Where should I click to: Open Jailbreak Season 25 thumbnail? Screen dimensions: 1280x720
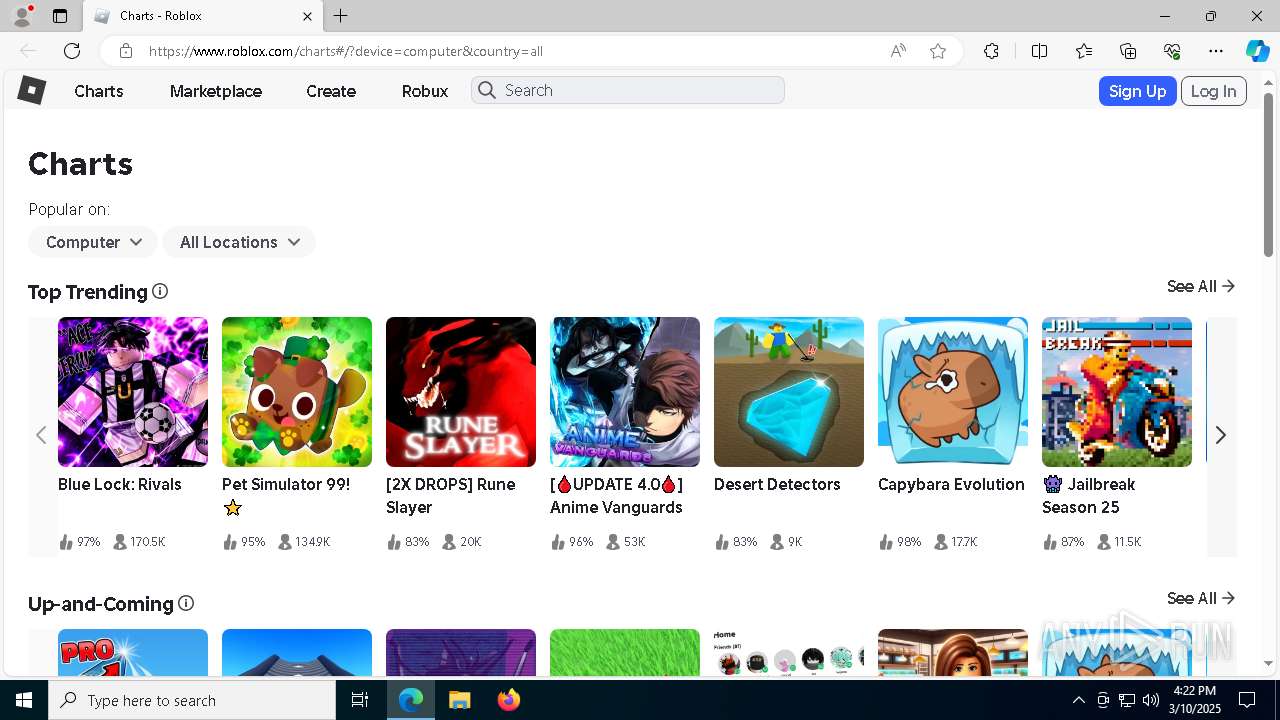point(1117,392)
